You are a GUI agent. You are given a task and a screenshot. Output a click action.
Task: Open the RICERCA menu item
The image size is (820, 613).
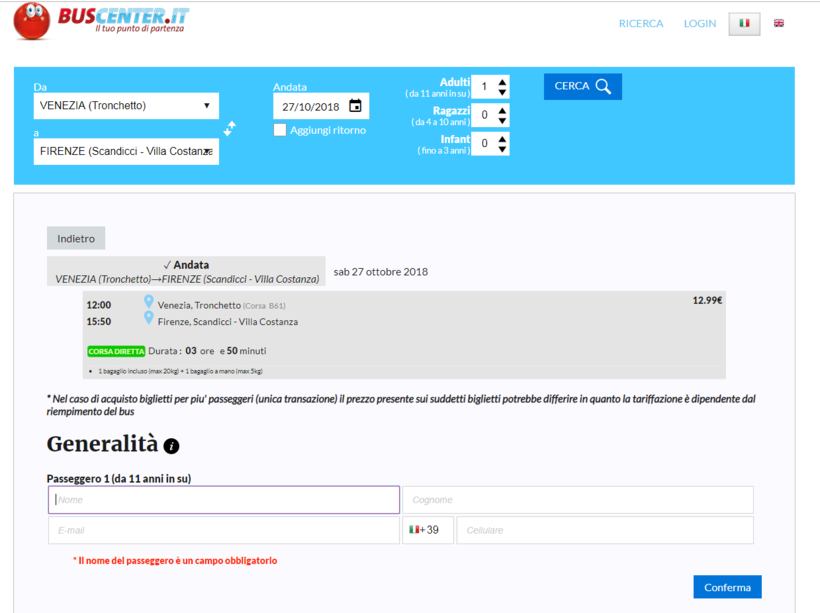coord(640,23)
